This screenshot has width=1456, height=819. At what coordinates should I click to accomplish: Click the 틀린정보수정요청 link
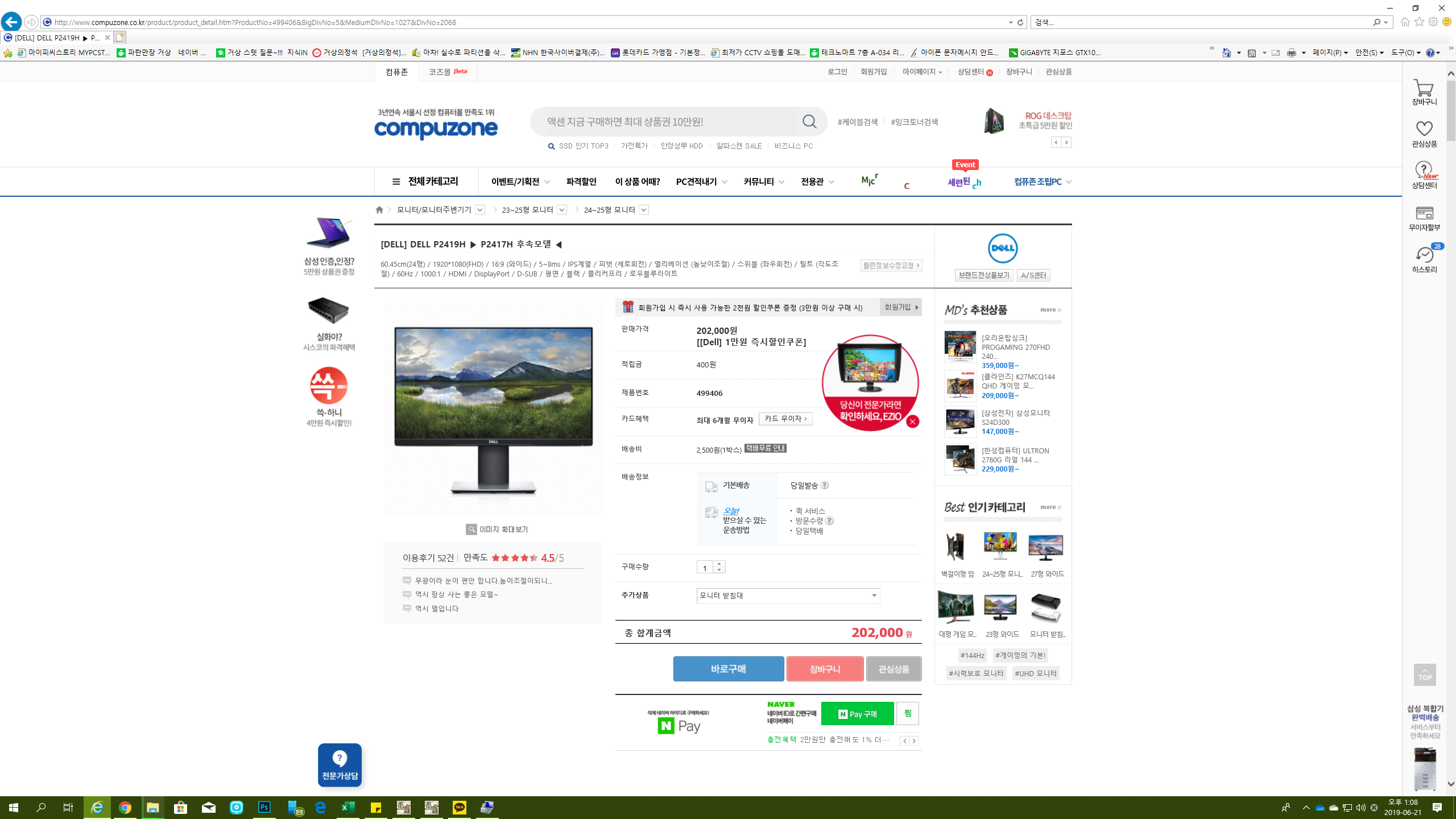point(891,266)
